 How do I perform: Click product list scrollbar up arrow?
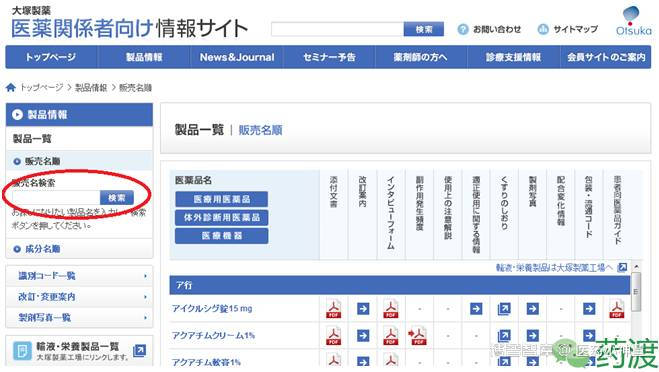point(636,266)
